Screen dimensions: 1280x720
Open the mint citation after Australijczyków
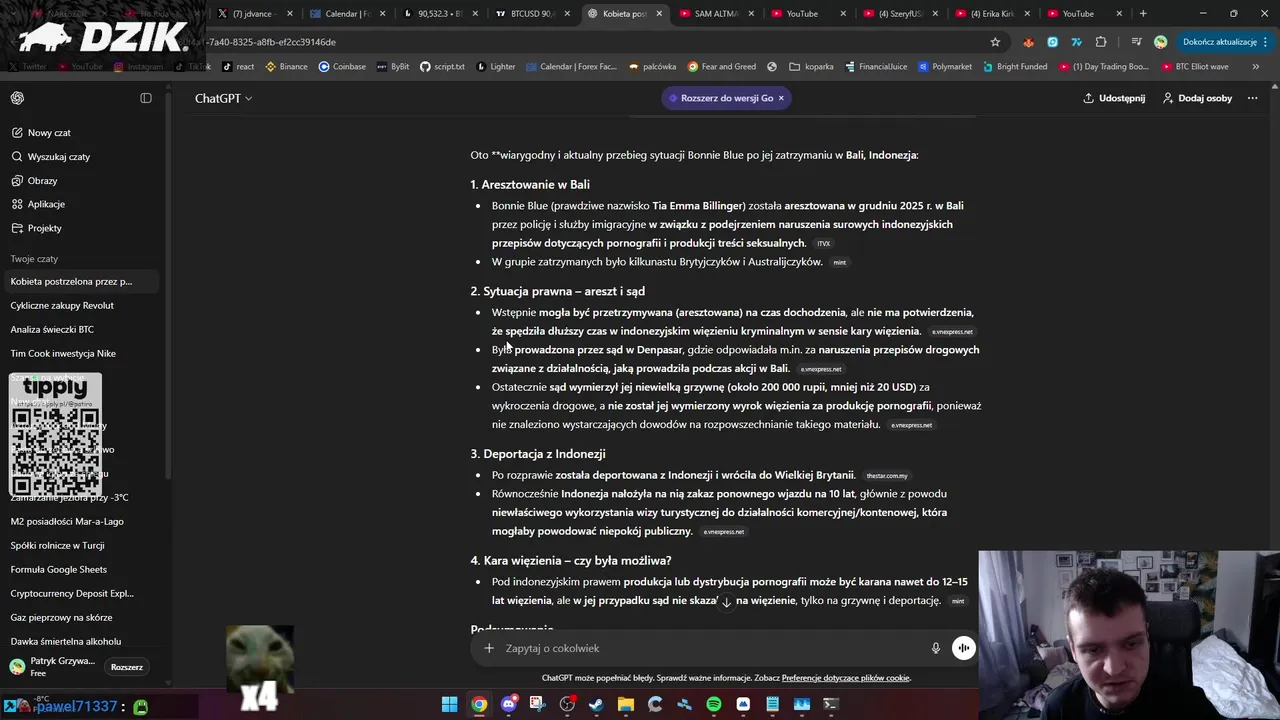pyautogui.click(x=840, y=263)
